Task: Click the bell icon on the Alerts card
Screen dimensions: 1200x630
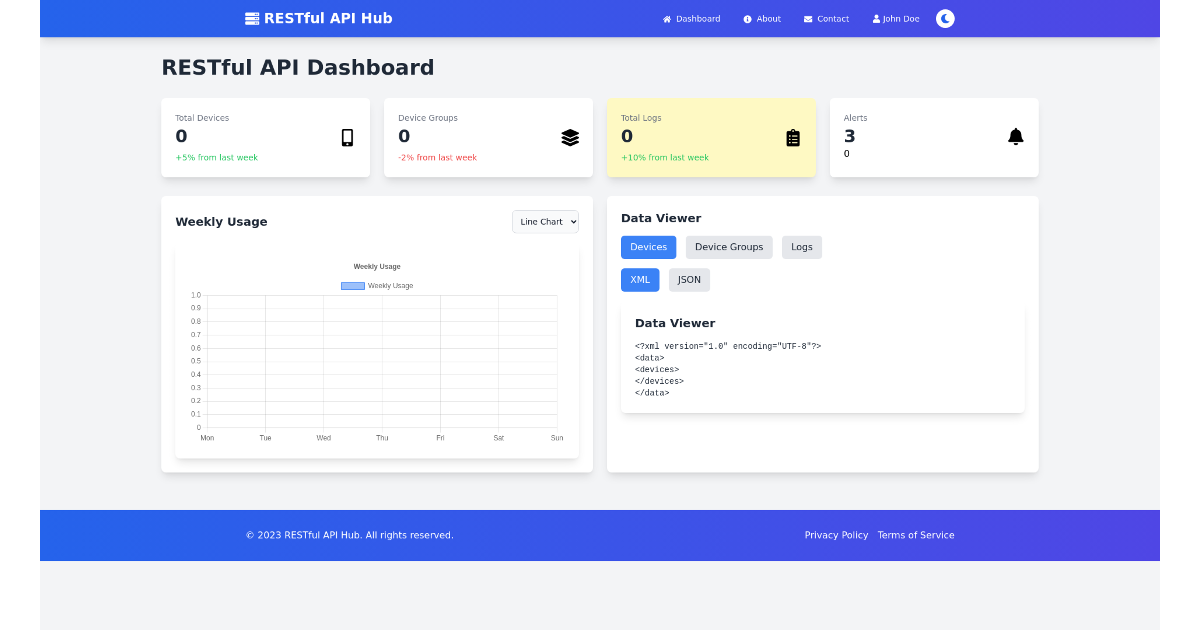Action: pos(1016,136)
